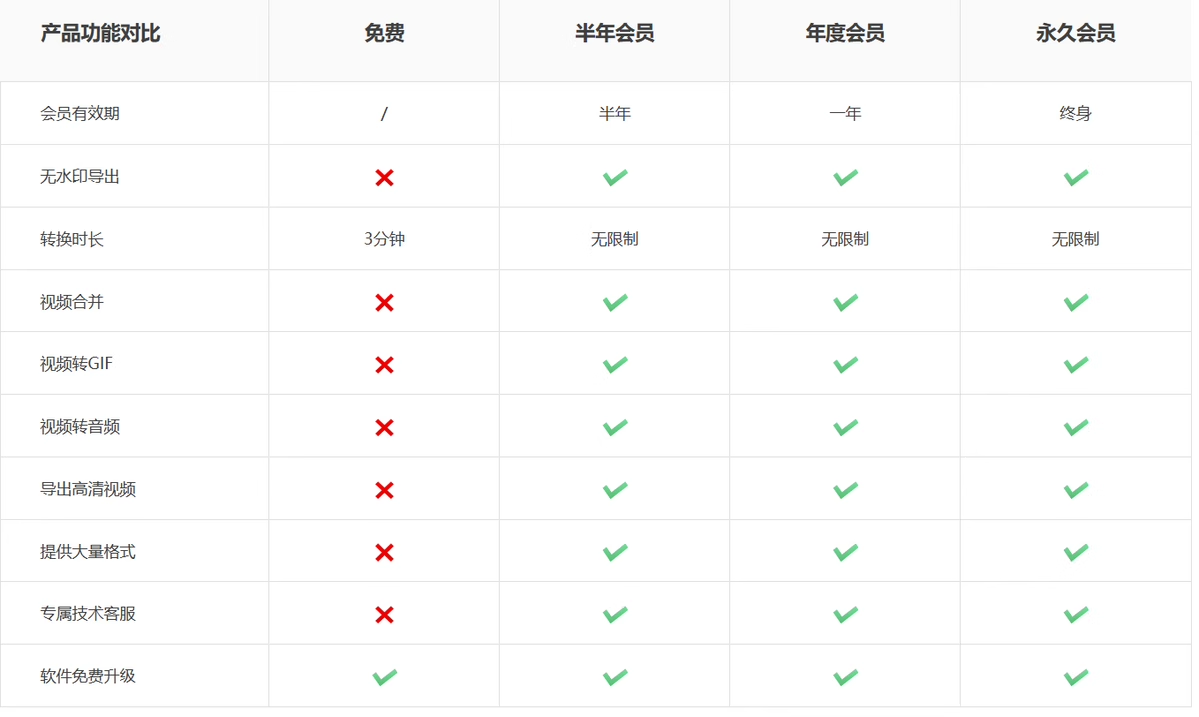Click red cross for 提供大量格式 in 免费 column
Image resolution: width=1199 pixels, height=717 pixels.
tap(384, 552)
